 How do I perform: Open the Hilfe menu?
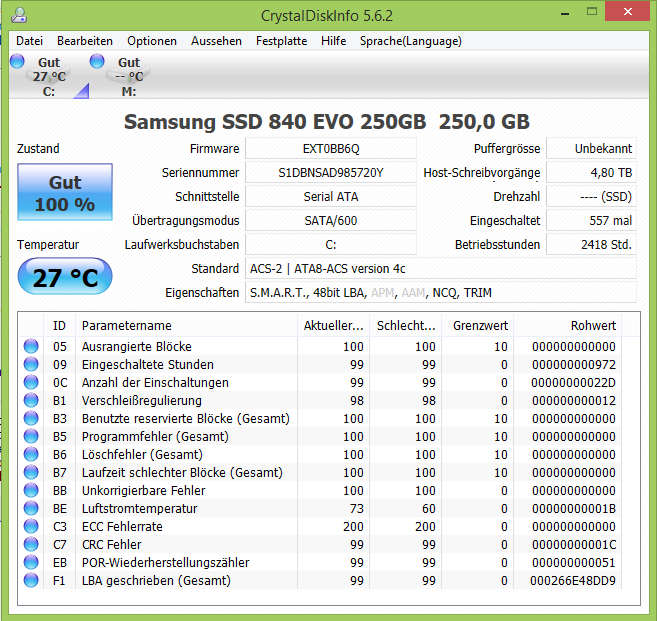click(x=334, y=41)
